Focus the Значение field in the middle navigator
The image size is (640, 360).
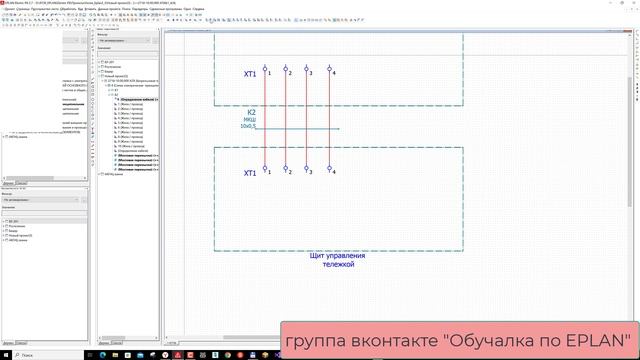tap(128, 53)
